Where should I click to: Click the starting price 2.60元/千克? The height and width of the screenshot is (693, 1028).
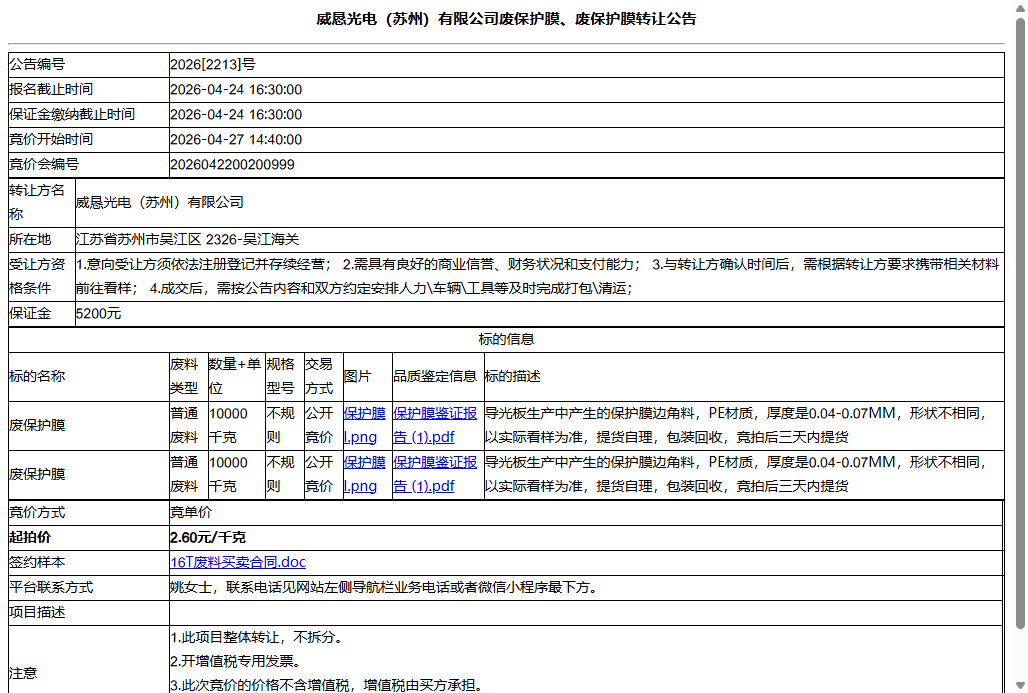(208, 537)
